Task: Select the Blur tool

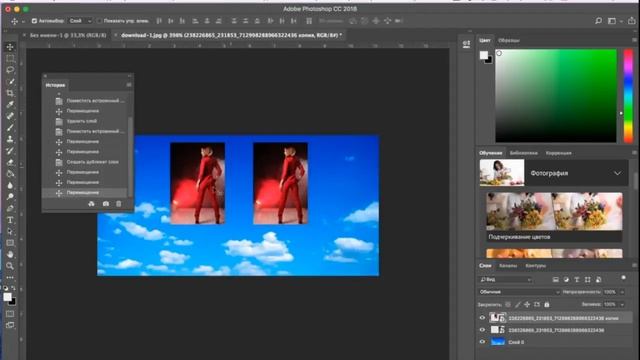Action: (x=10, y=185)
